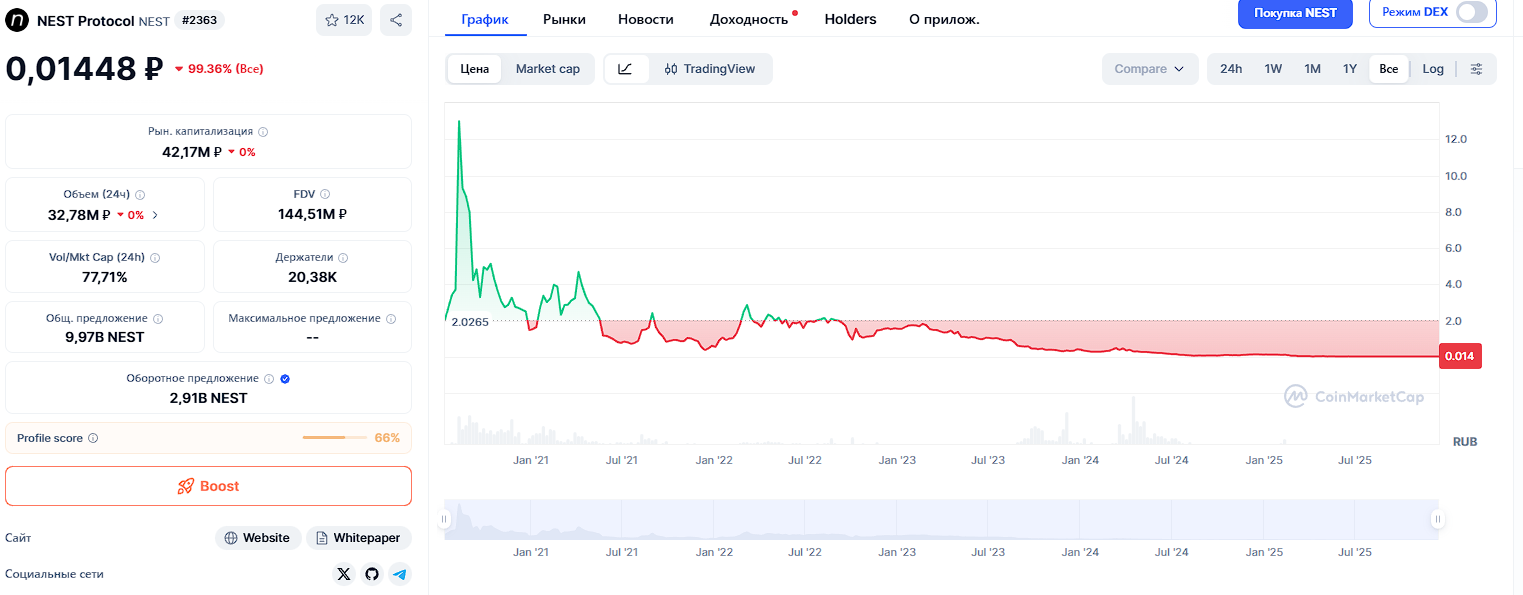Open NEST's X (Twitter) social icon

[x=344, y=574]
